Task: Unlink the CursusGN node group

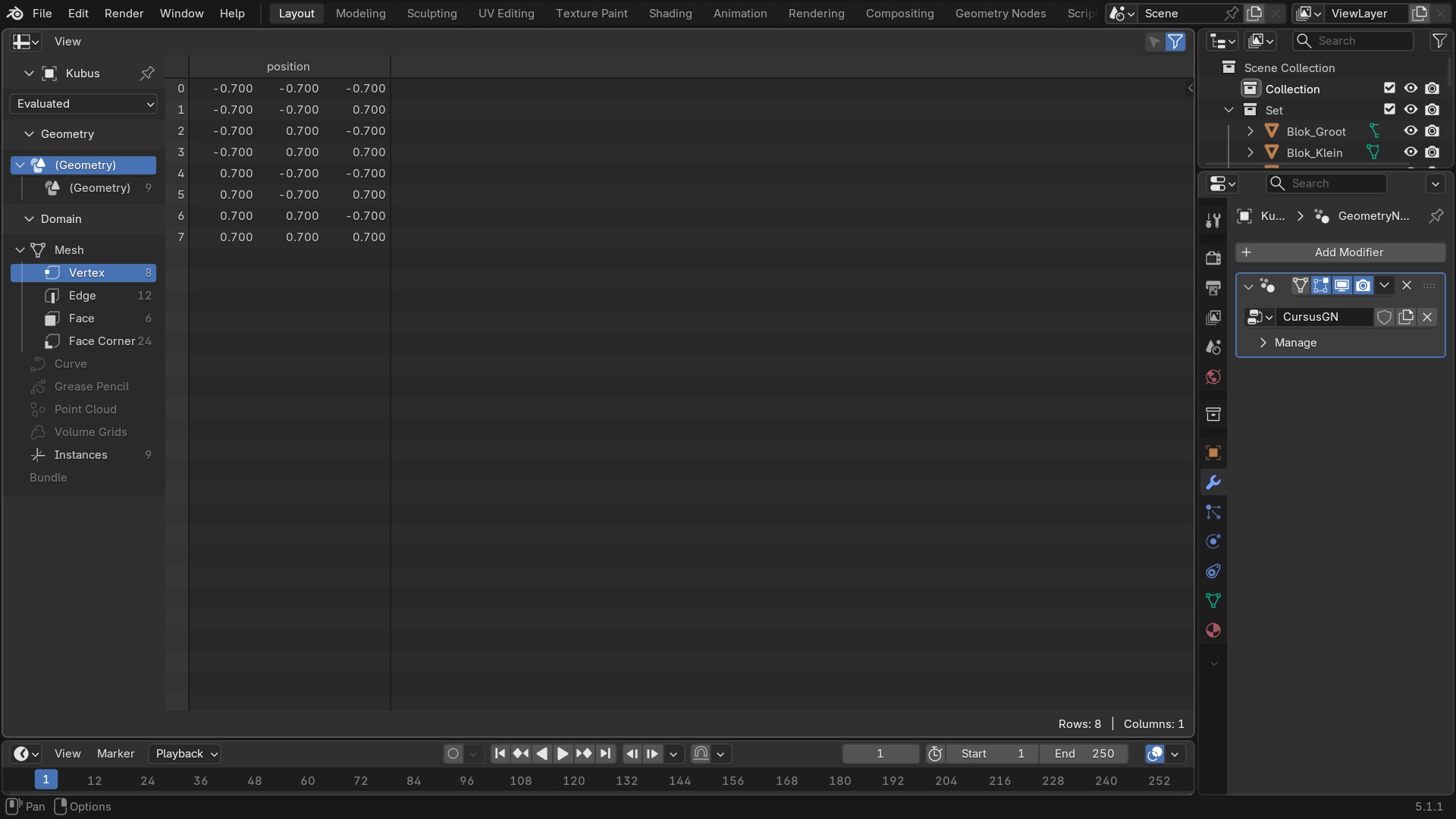Action: [1427, 317]
